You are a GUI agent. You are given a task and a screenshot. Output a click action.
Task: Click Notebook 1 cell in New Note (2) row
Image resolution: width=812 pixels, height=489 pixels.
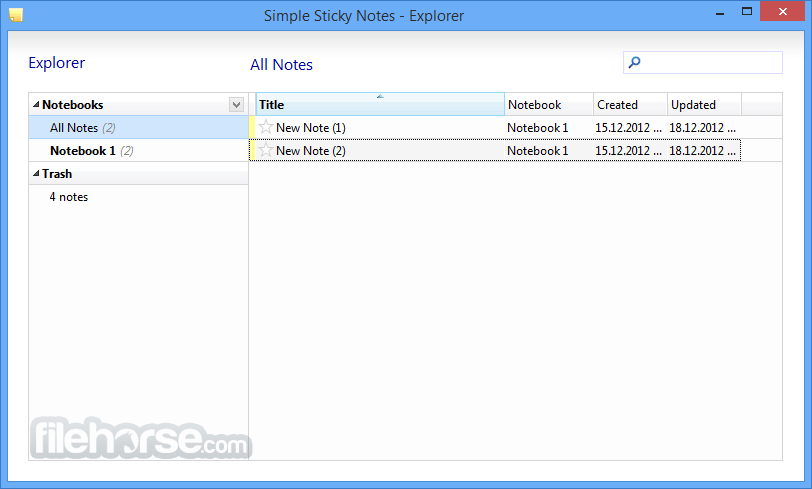[538, 151]
